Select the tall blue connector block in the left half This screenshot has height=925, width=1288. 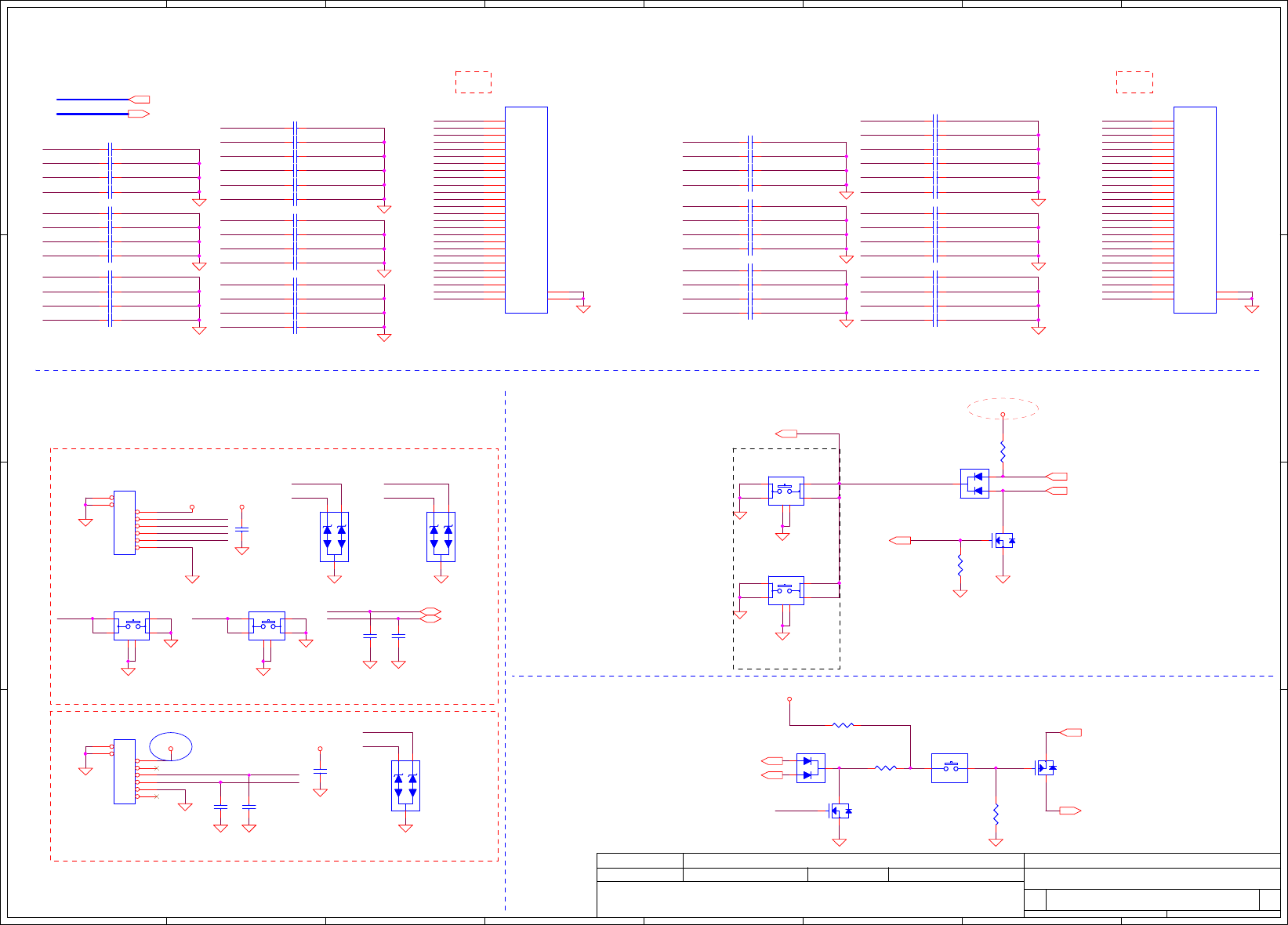pos(526,210)
